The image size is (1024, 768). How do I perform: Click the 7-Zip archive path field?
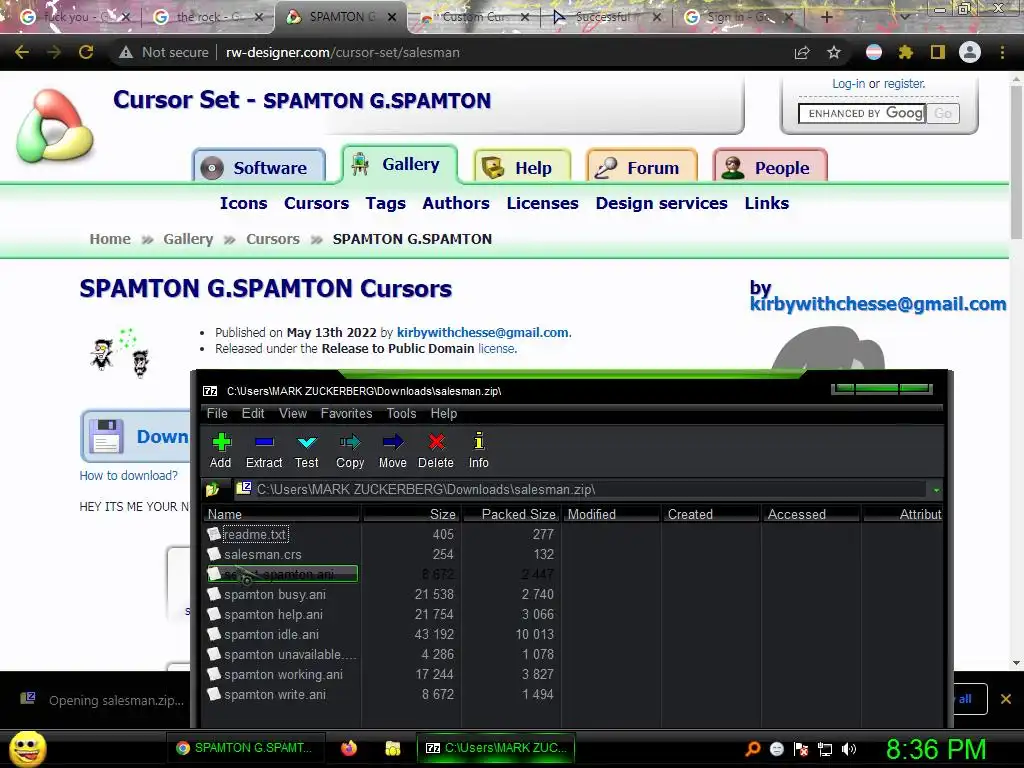coord(581,489)
